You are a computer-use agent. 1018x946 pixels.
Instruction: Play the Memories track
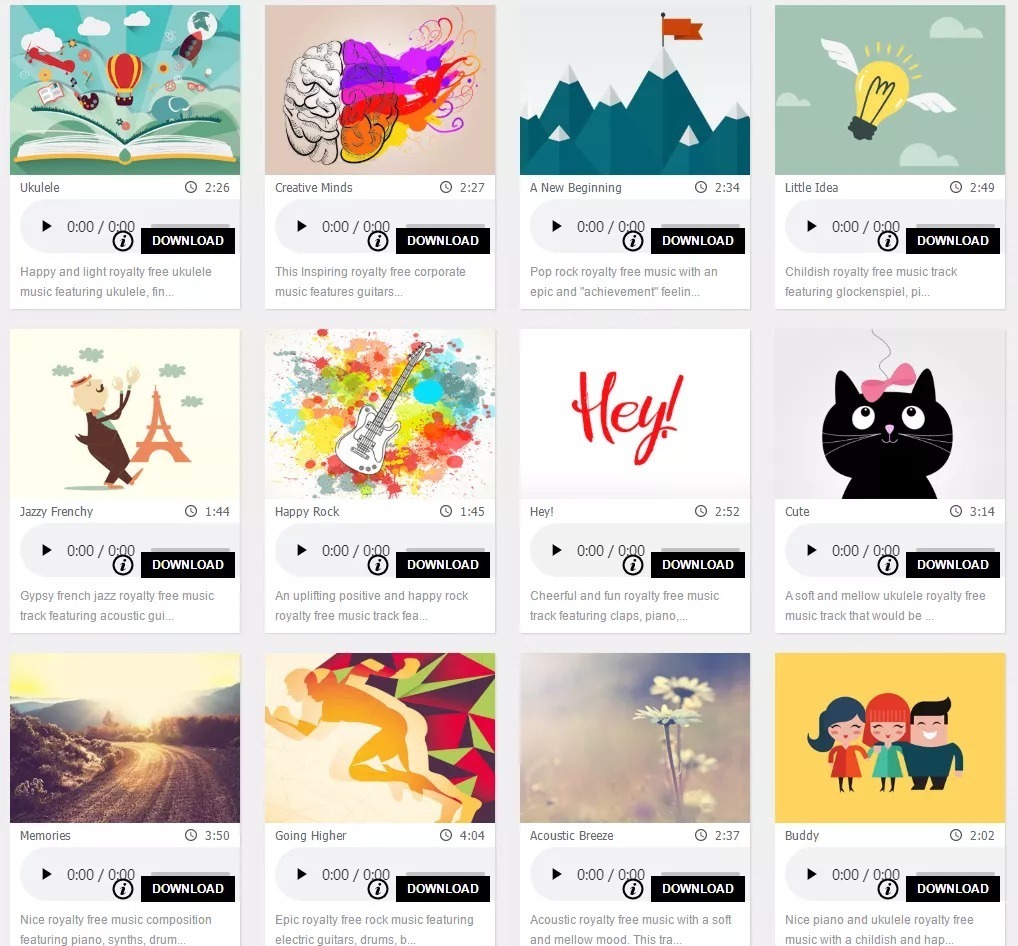click(46, 874)
